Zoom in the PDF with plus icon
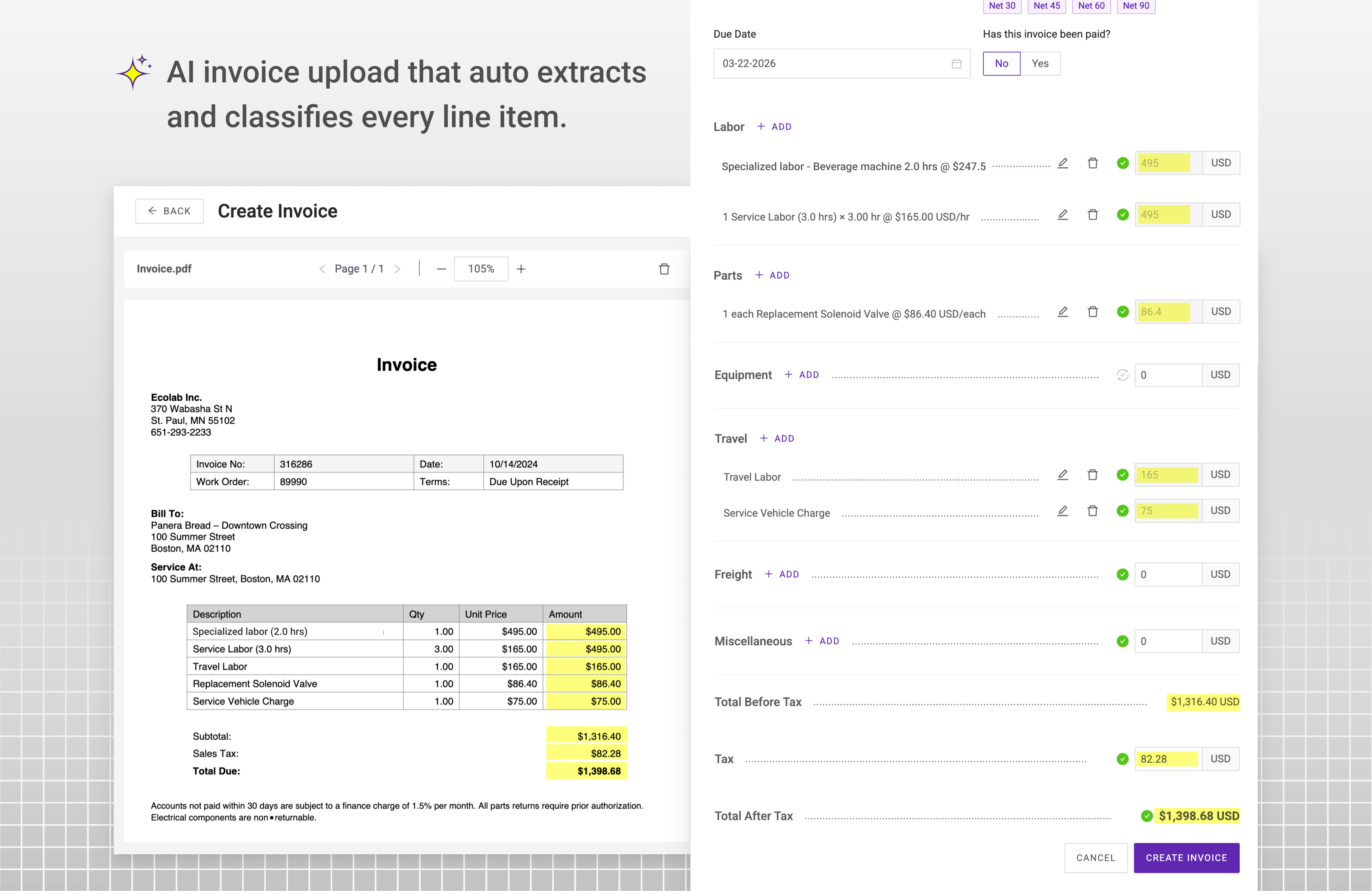Viewport: 1372px width, 891px height. tap(521, 269)
